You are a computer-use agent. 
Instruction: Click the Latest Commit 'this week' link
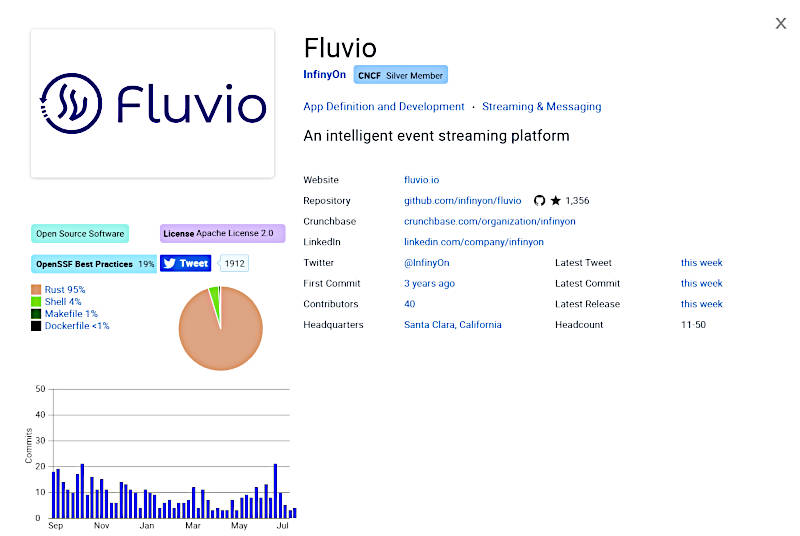click(x=702, y=284)
